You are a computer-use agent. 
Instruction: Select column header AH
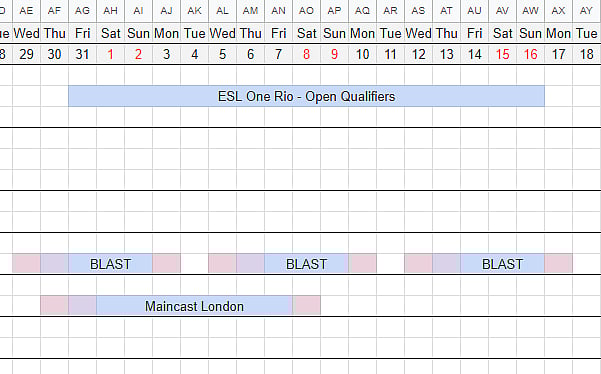pos(110,11)
